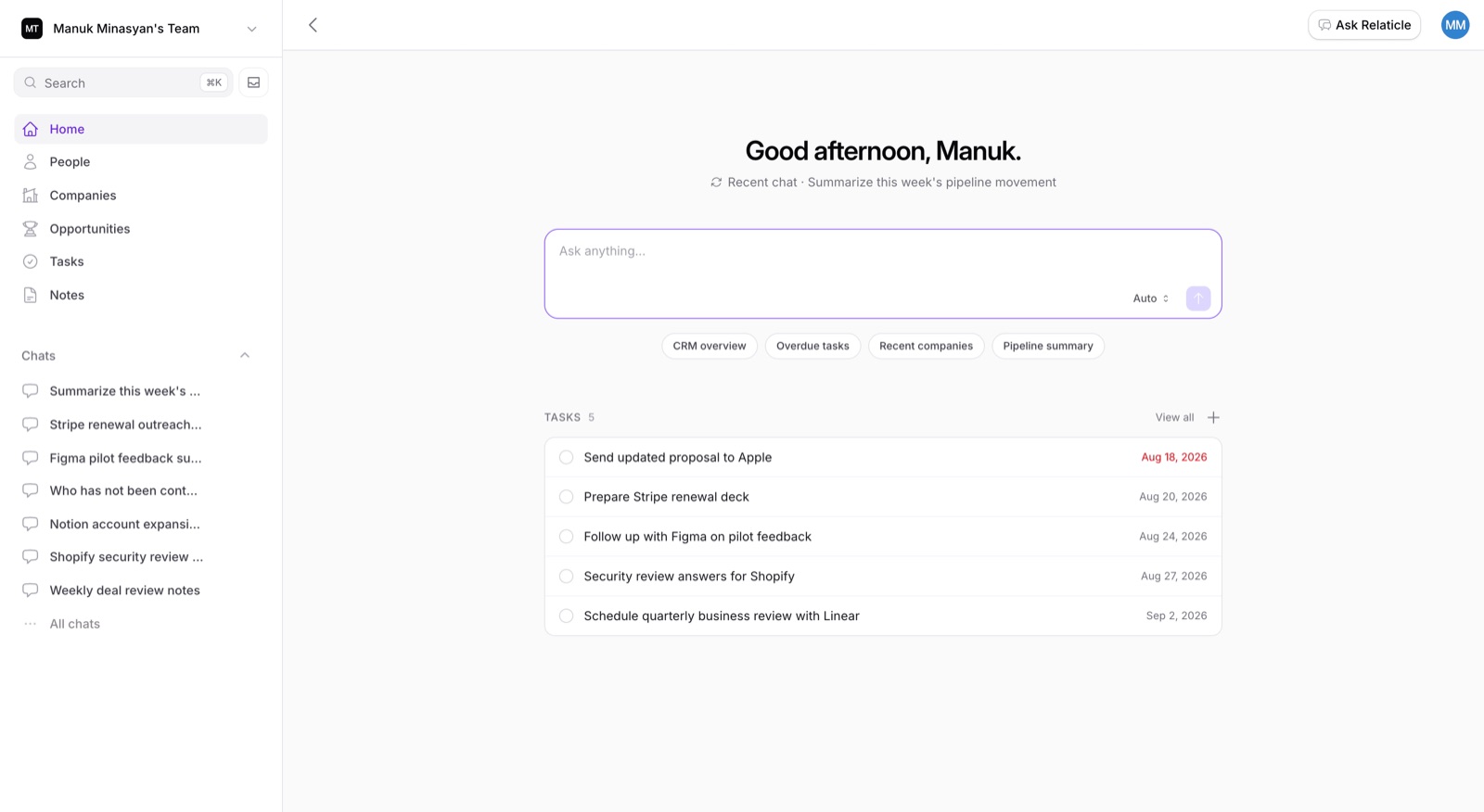Viewport: 1484px width, 812px height.
Task: Open the Opportunities section
Action: (141, 229)
